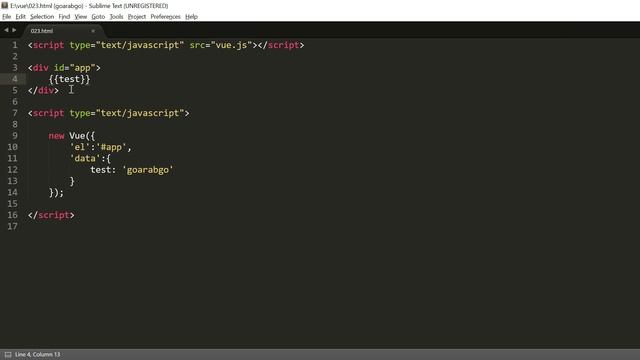Click line number 9 in gutter
The image size is (640, 360).
[x=15, y=136]
